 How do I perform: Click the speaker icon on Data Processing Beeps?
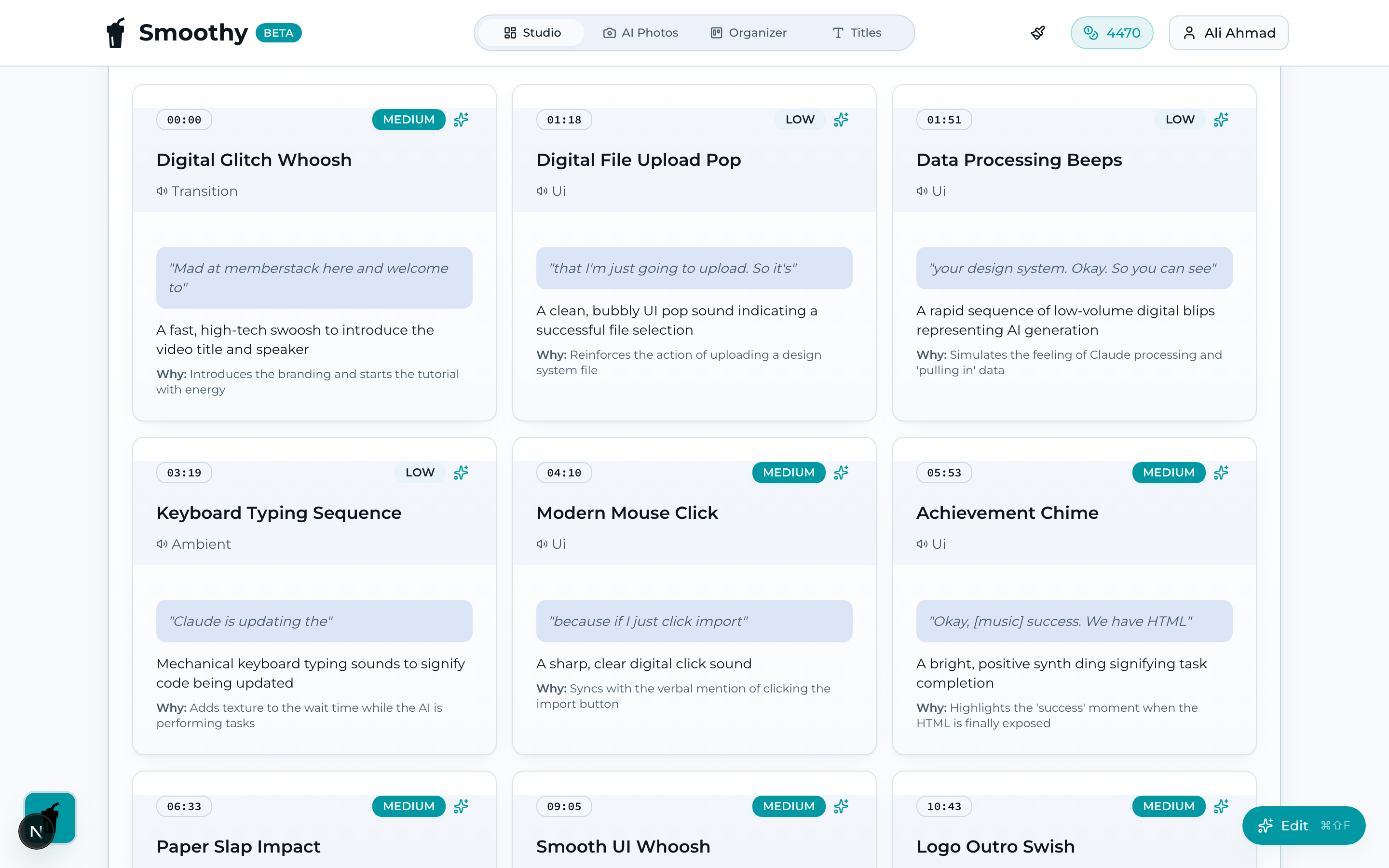(922, 191)
